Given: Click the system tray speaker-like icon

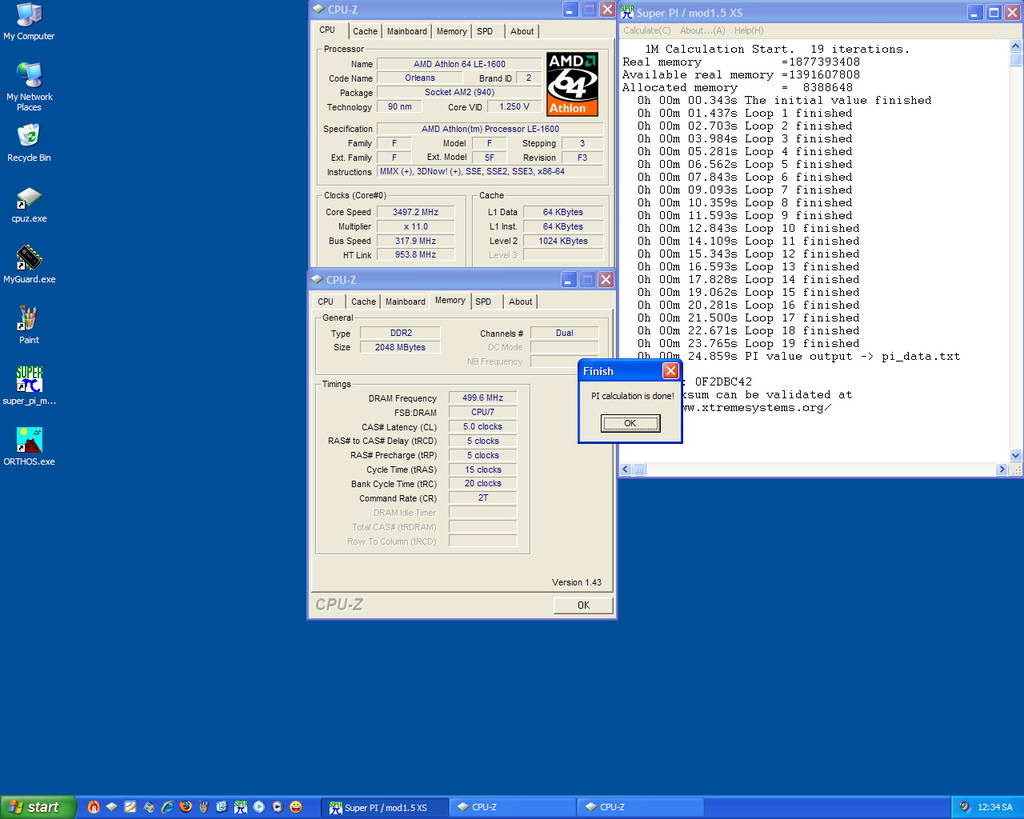Looking at the screenshot, I should [x=964, y=807].
